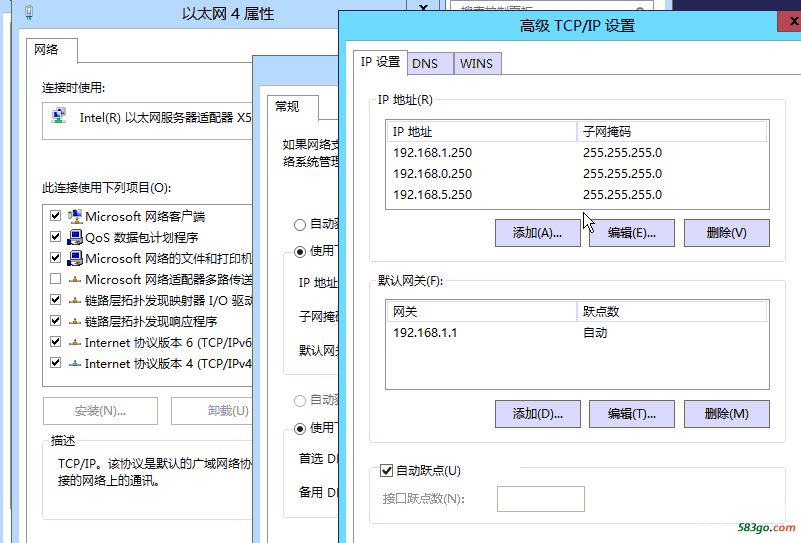Select gateway 192.168.1.1 in the list
The height and width of the screenshot is (543, 801).
pos(425,333)
